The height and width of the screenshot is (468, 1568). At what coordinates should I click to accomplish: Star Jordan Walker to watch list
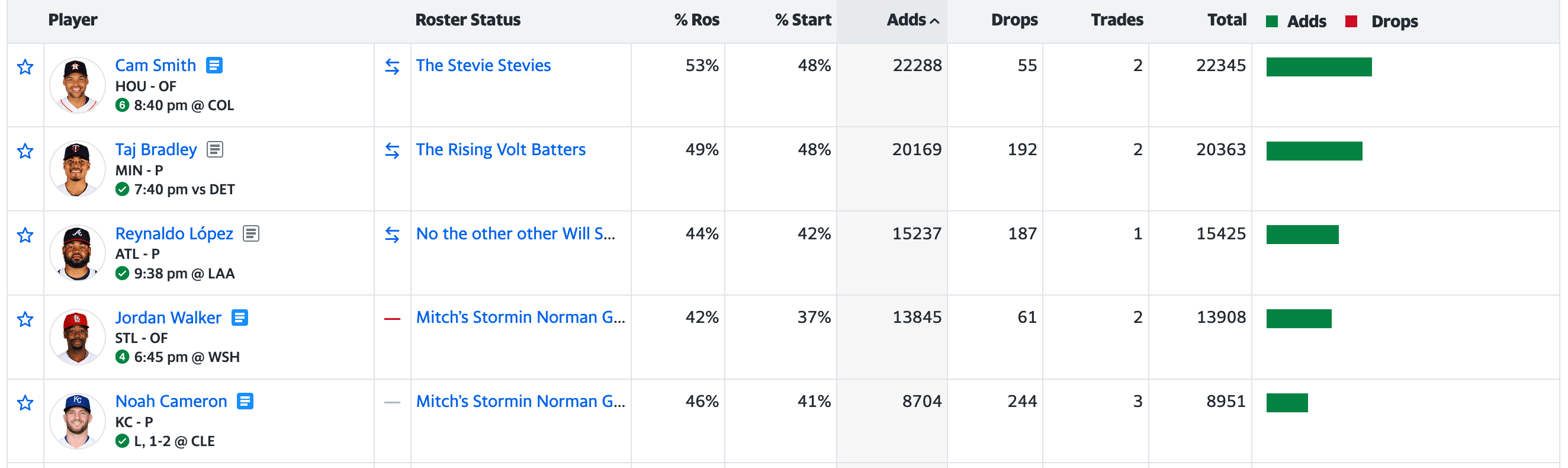tap(25, 319)
